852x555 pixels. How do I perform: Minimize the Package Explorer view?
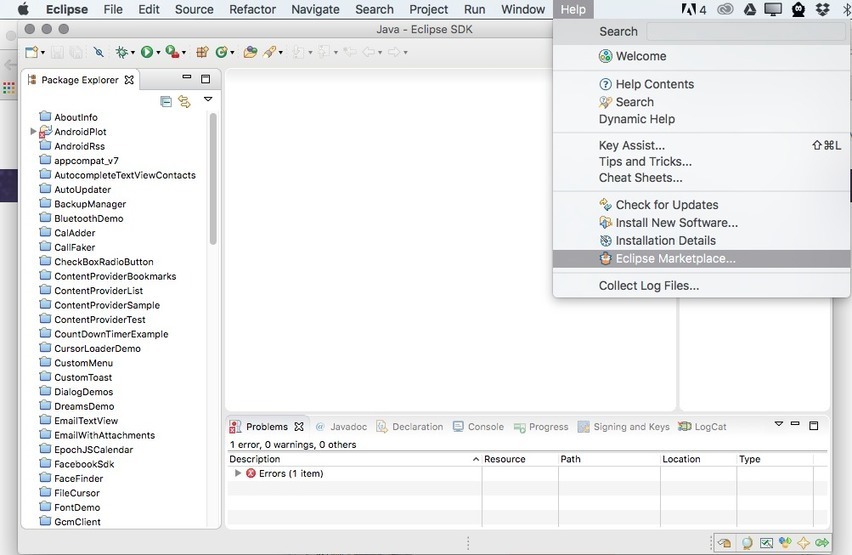coord(187,77)
